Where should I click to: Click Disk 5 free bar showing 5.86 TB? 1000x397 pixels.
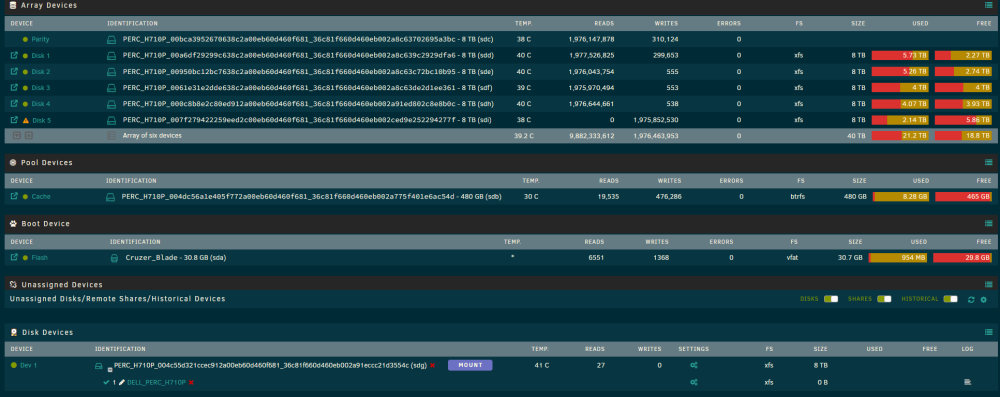(963, 119)
